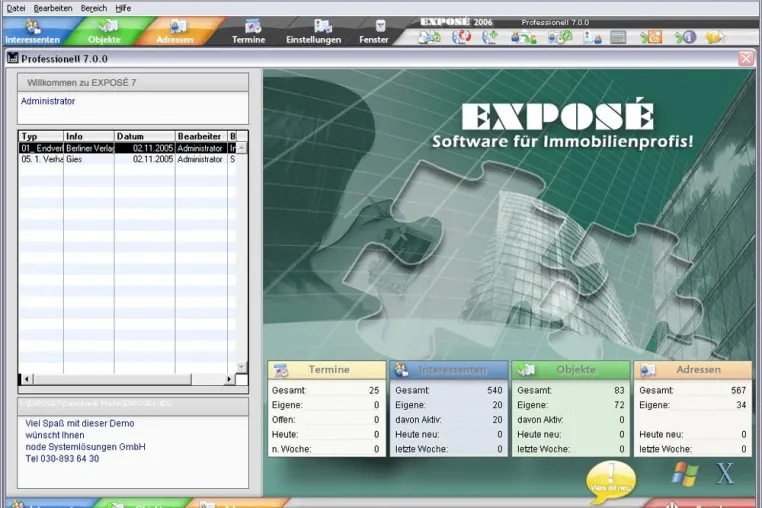Viewport: 762px width, 508px height.
Task: Click the Windows logo on the splash panel
Action: pos(685,474)
